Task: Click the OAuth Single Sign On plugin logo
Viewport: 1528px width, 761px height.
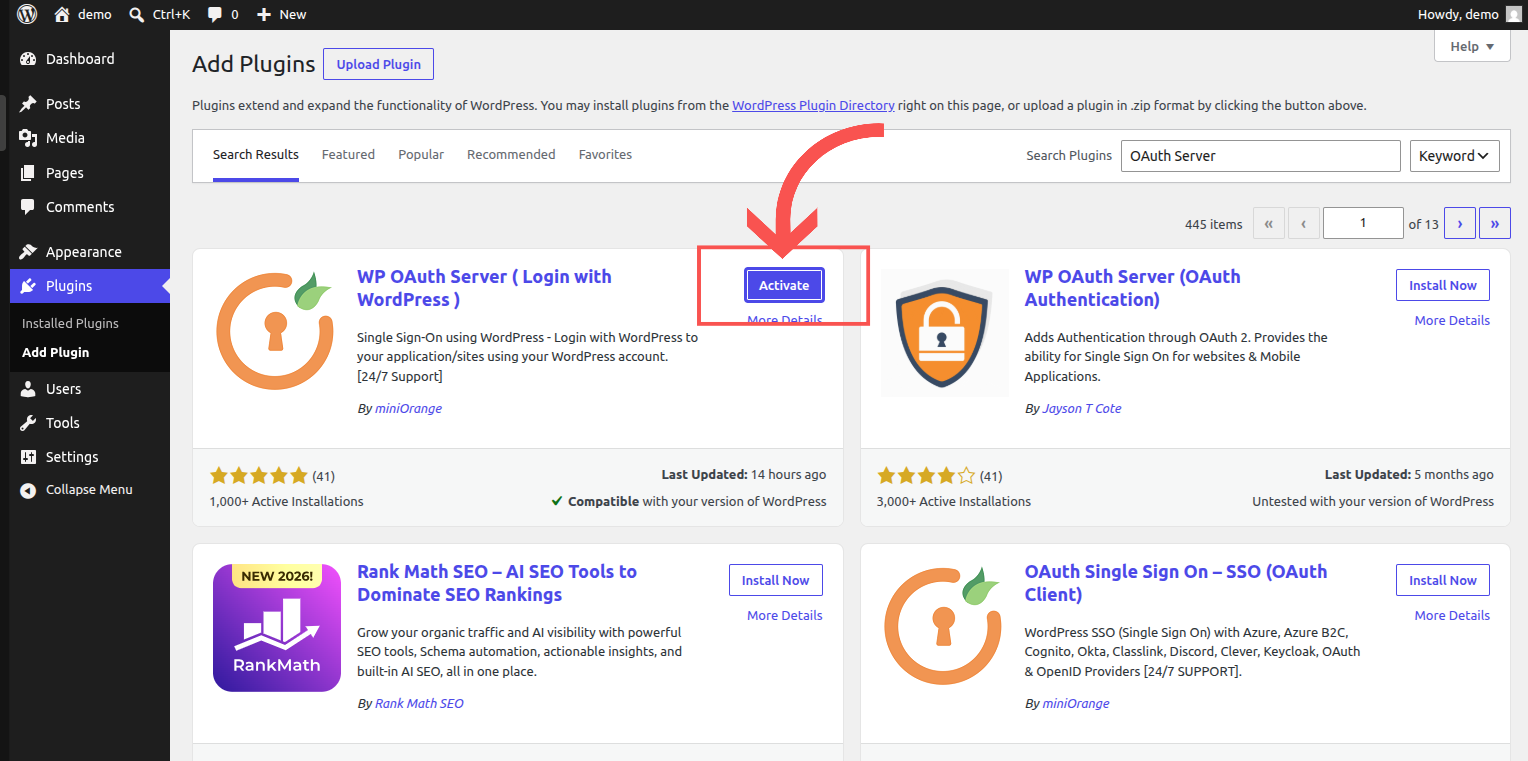Action: point(945,626)
